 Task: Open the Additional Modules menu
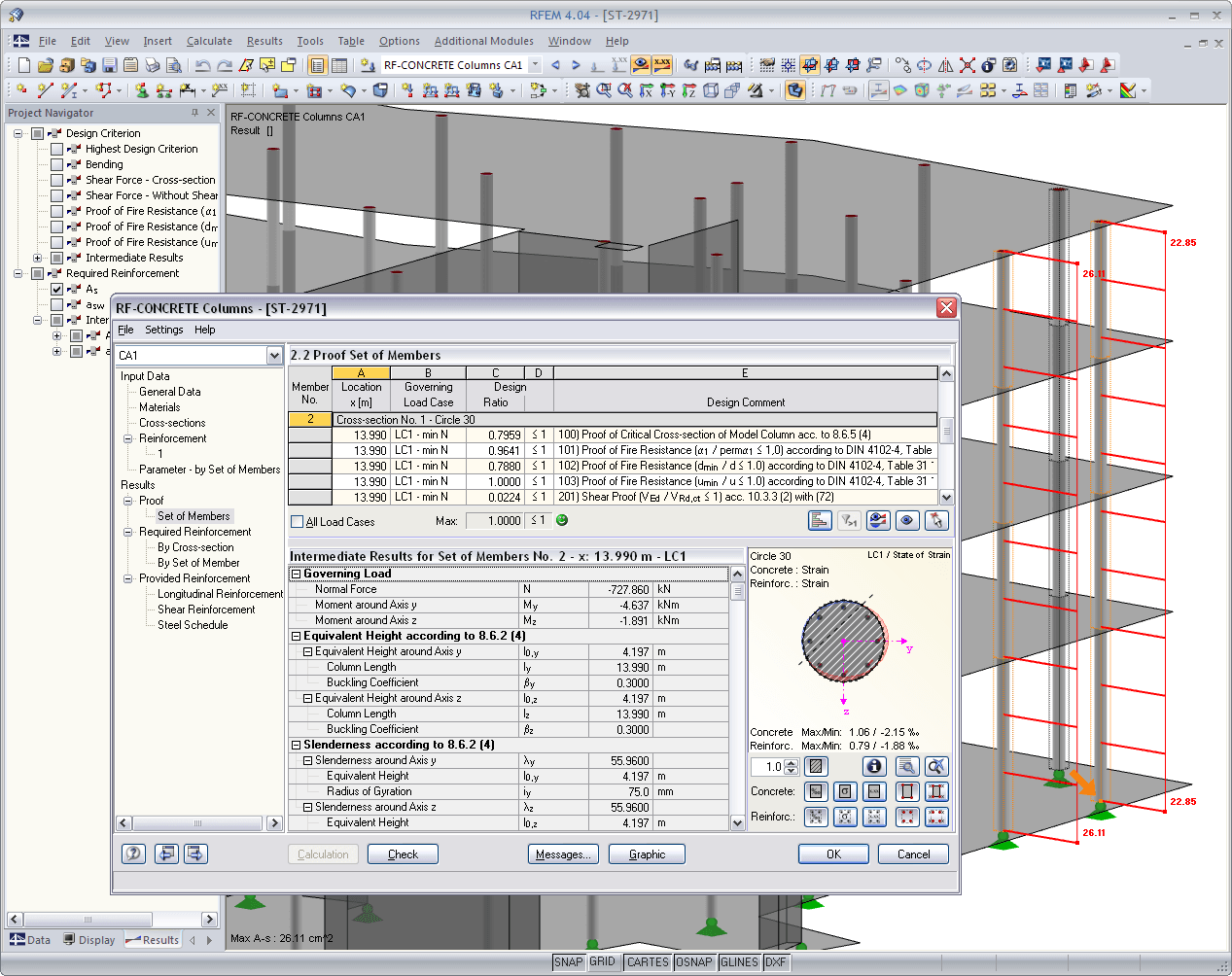click(x=483, y=41)
